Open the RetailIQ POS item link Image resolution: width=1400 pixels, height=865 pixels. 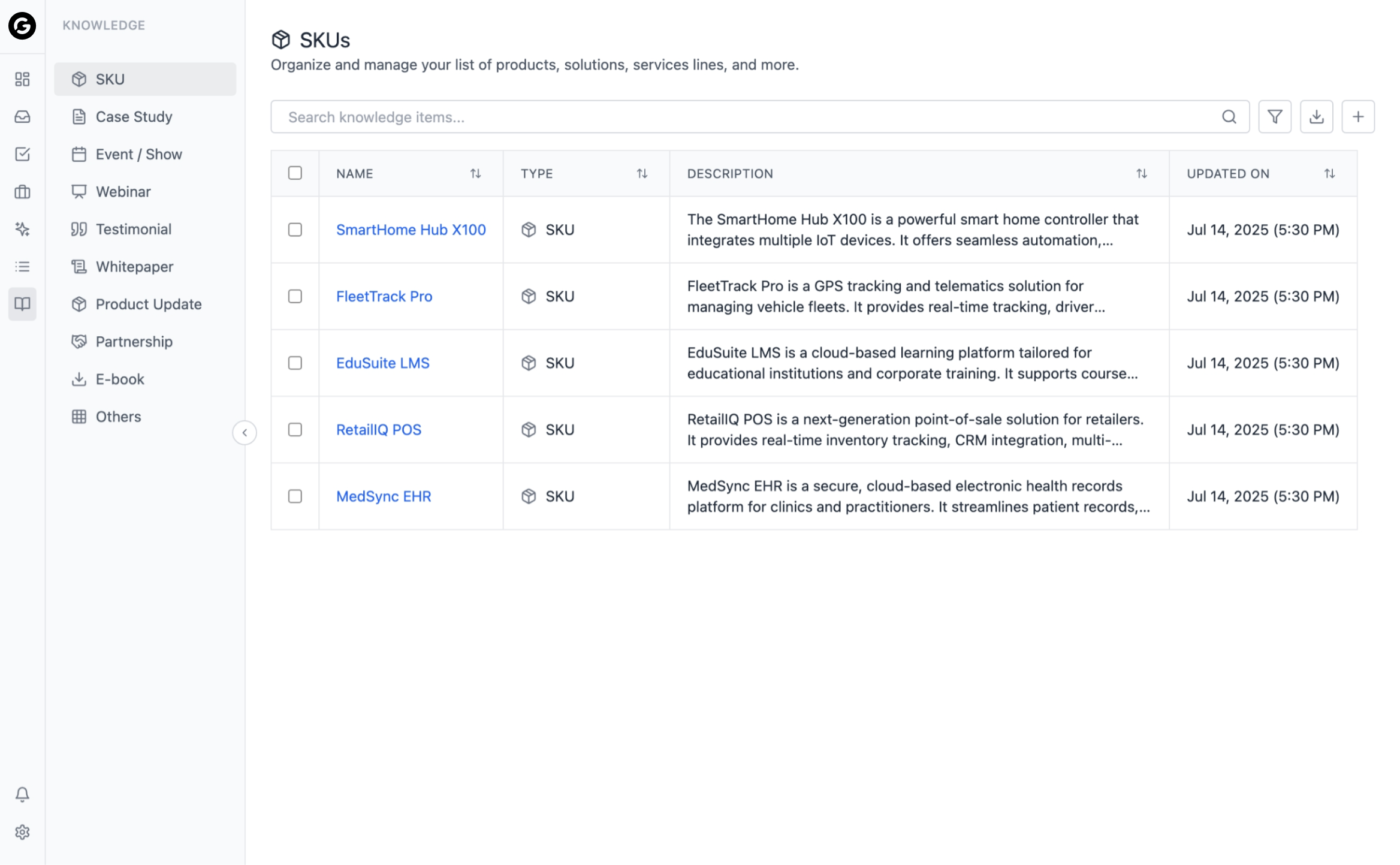(378, 430)
